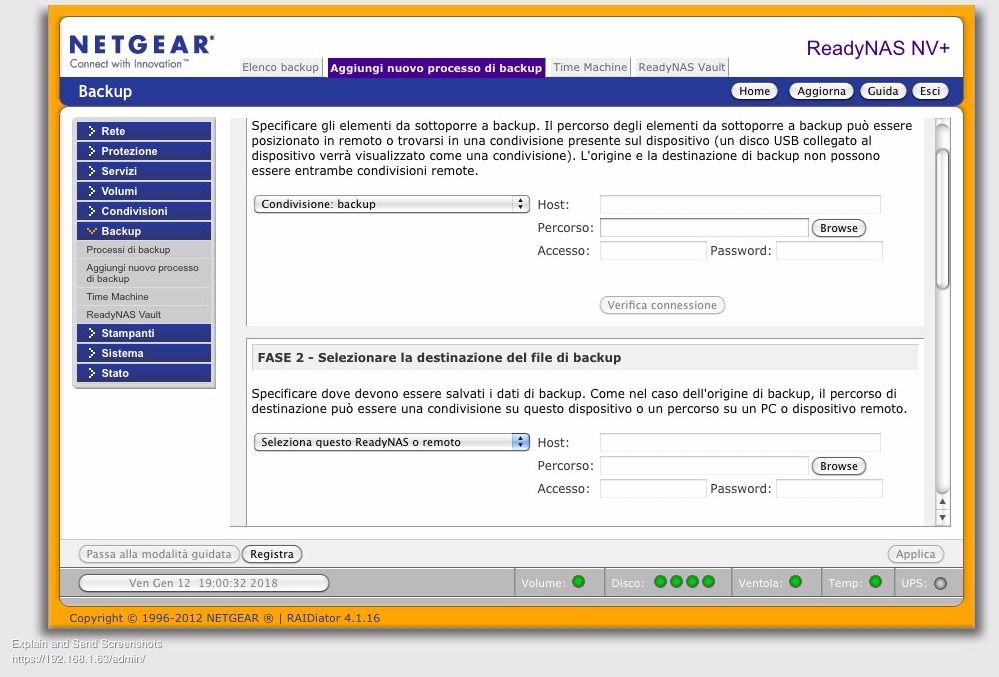Open the sidebar item Aggiungi nuovo processo di backup

(x=144, y=273)
